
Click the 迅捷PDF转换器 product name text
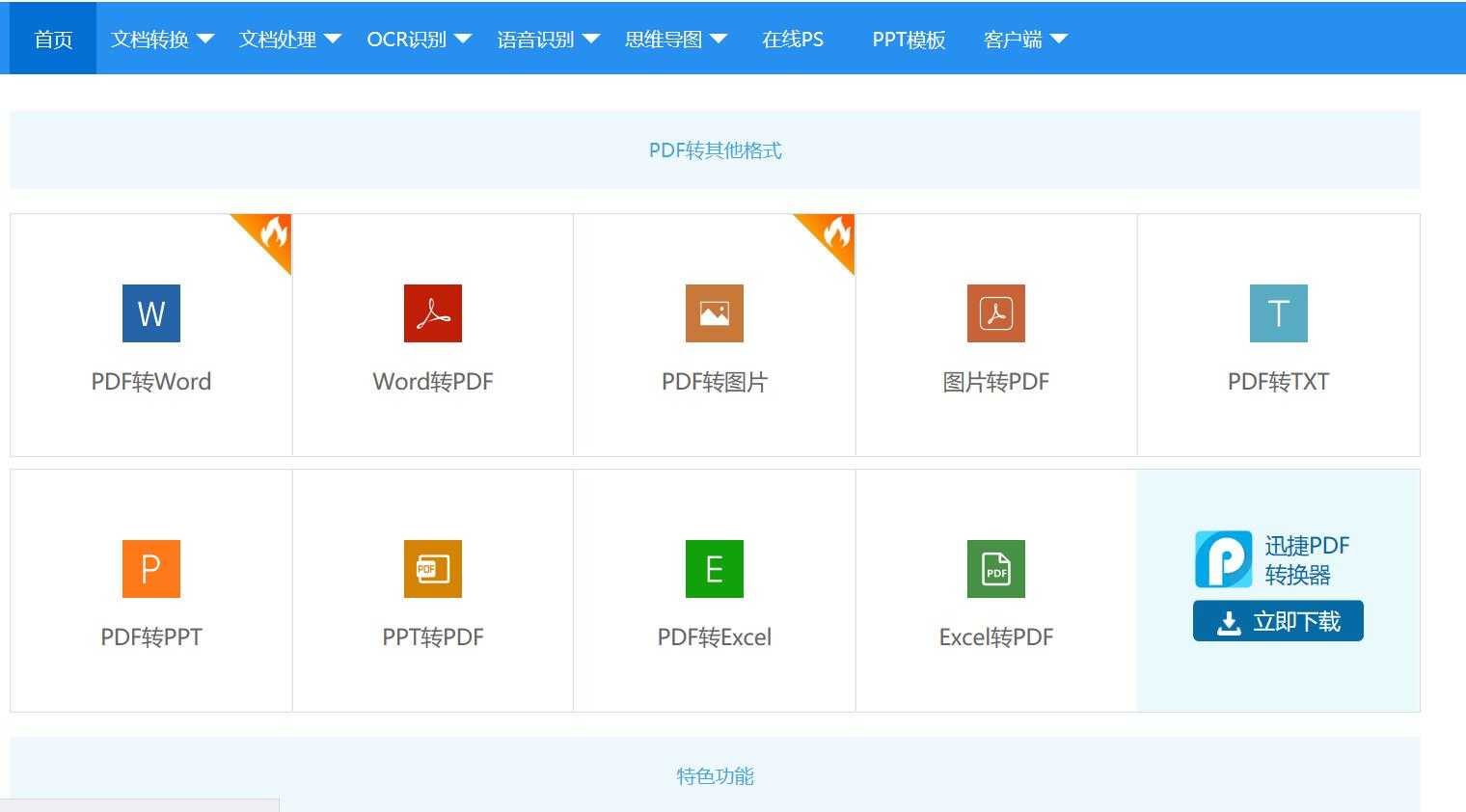pyautogui.click(x=1307, y=560)
